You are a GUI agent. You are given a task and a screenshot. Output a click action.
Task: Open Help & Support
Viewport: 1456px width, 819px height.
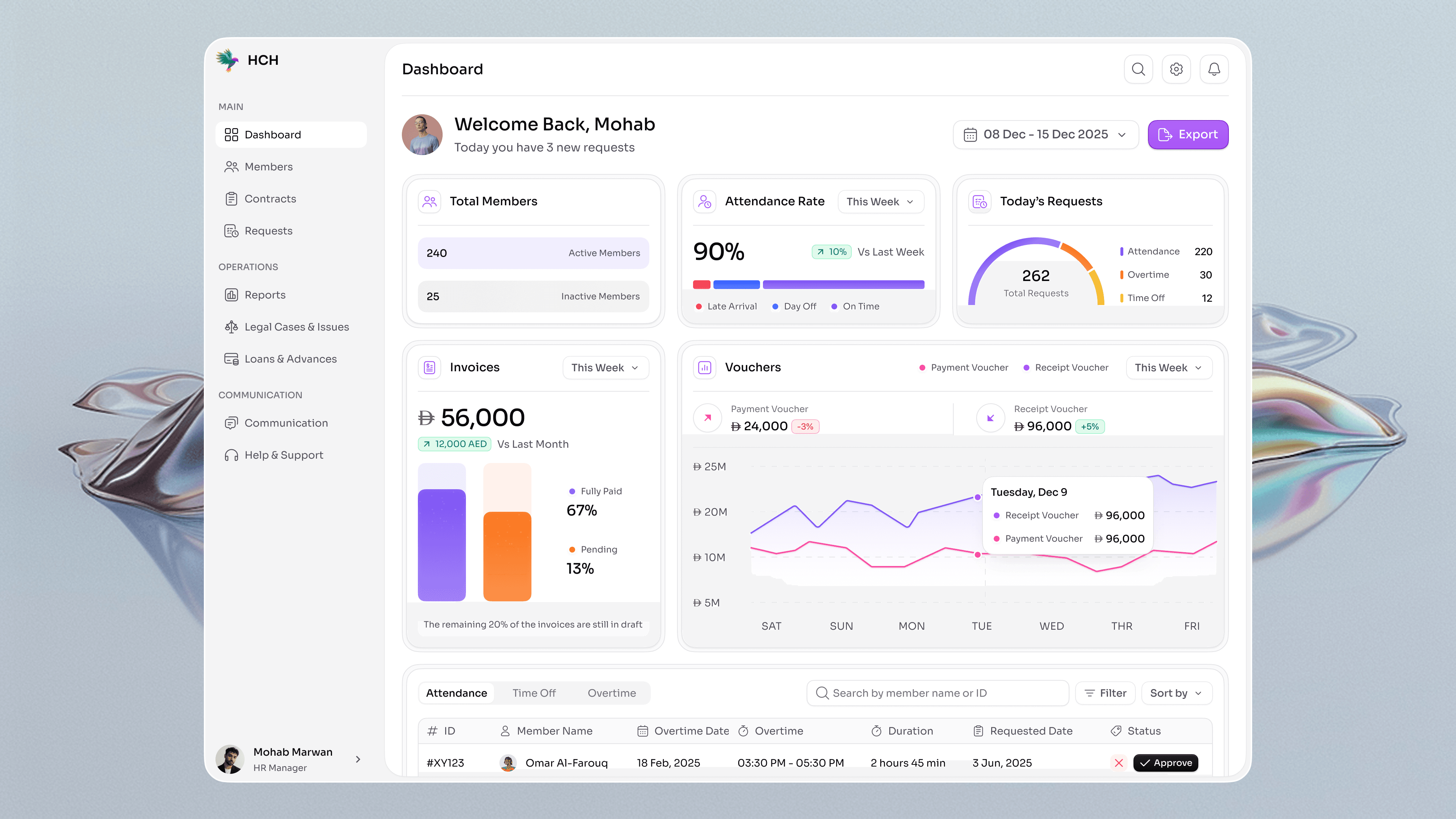coord(291,455)
